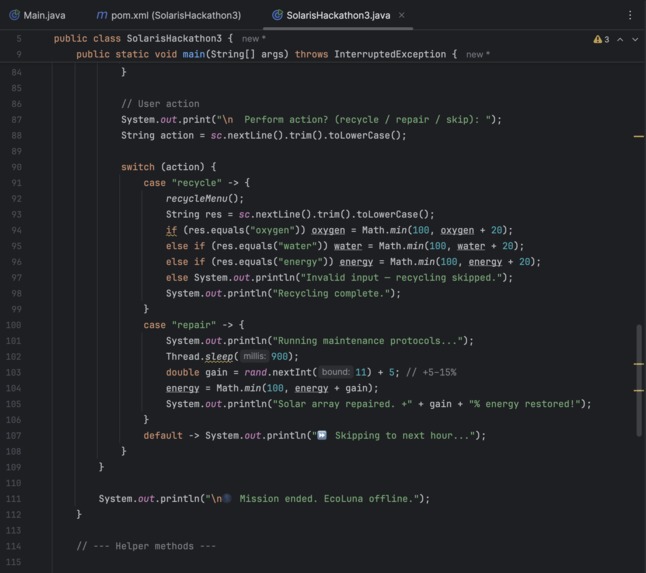Open the pom.xml (SolarisHackathon3) tab

tap(169, 15)
